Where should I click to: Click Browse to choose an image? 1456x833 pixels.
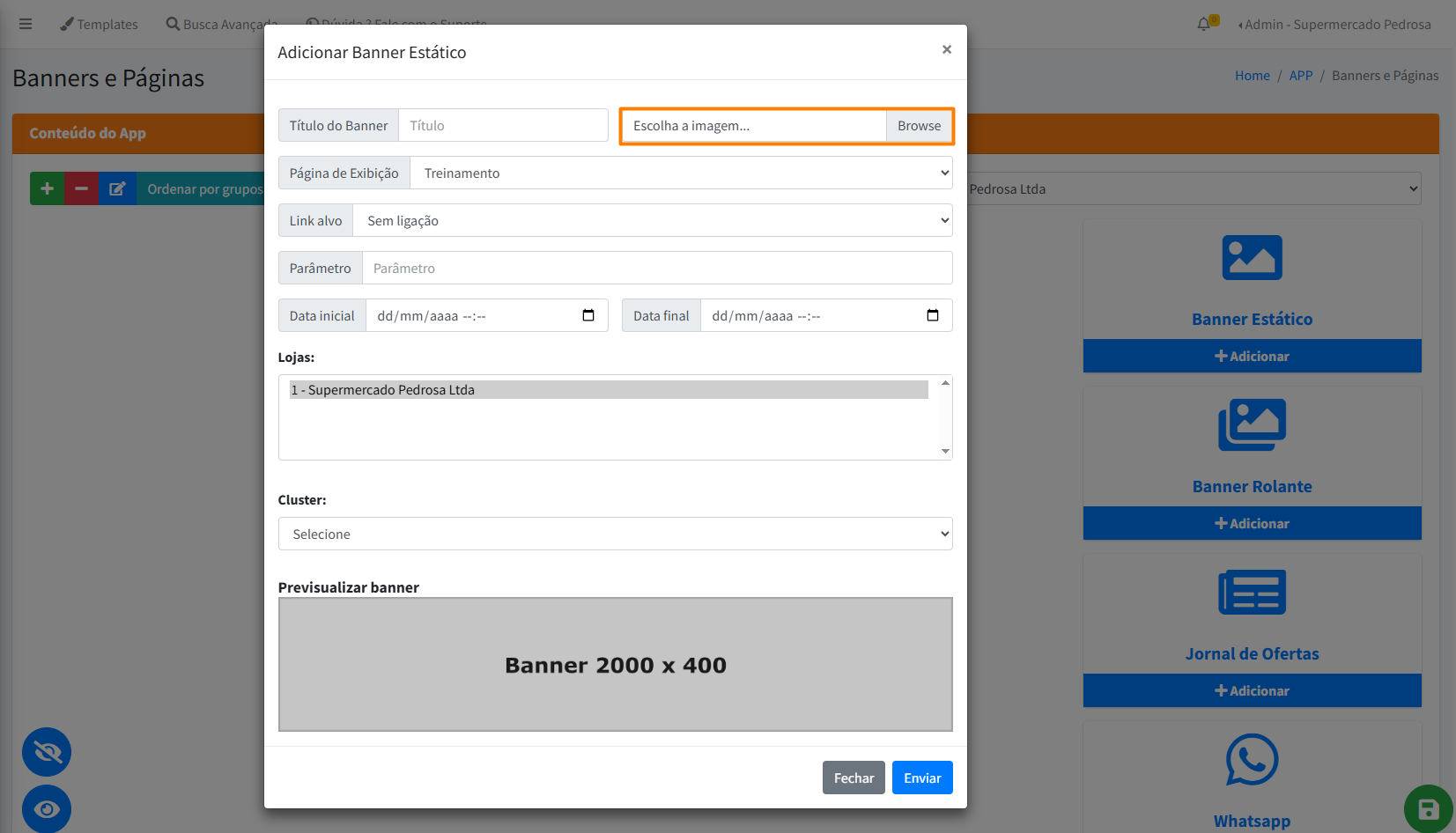click(x=919, y=126)
